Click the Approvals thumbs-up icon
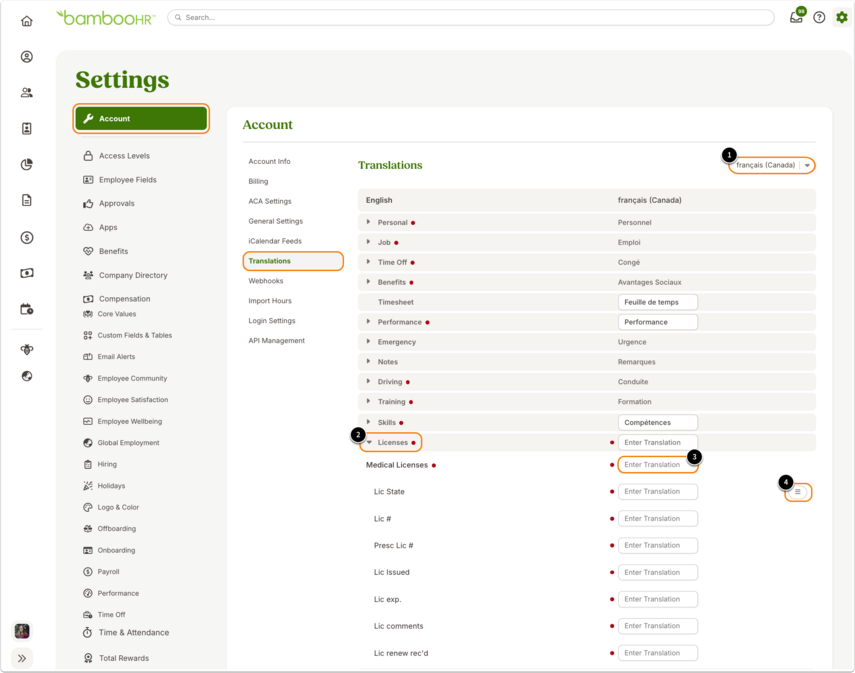The width and height of the screenshot is (855, 673). (x=88, y=203)
